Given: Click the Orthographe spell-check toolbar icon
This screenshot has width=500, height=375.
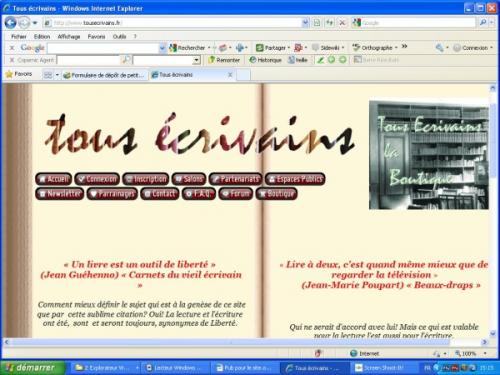Looking at the screenshot, I should tap(375, 48).
